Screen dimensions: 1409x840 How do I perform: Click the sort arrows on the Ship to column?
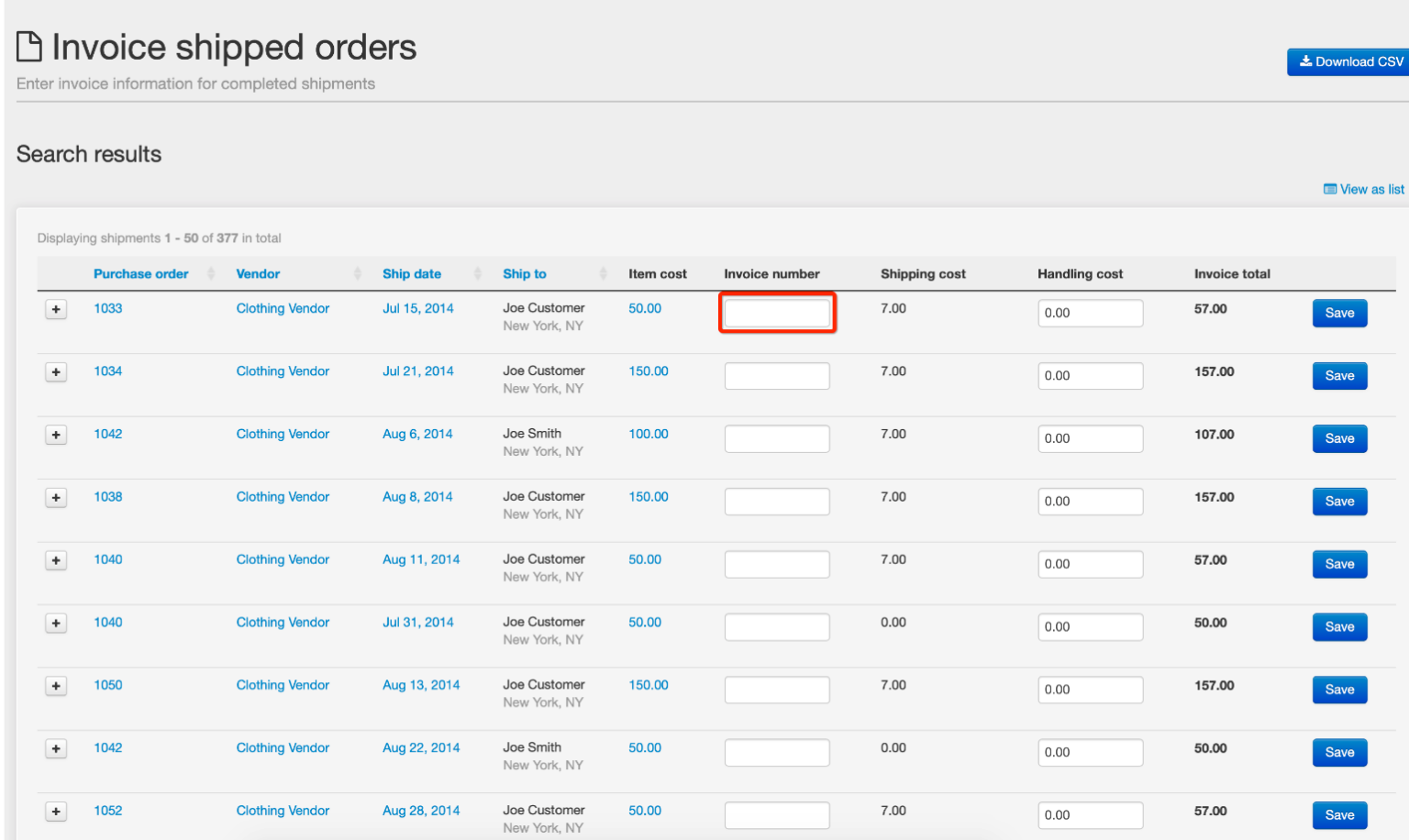(603, 273)
